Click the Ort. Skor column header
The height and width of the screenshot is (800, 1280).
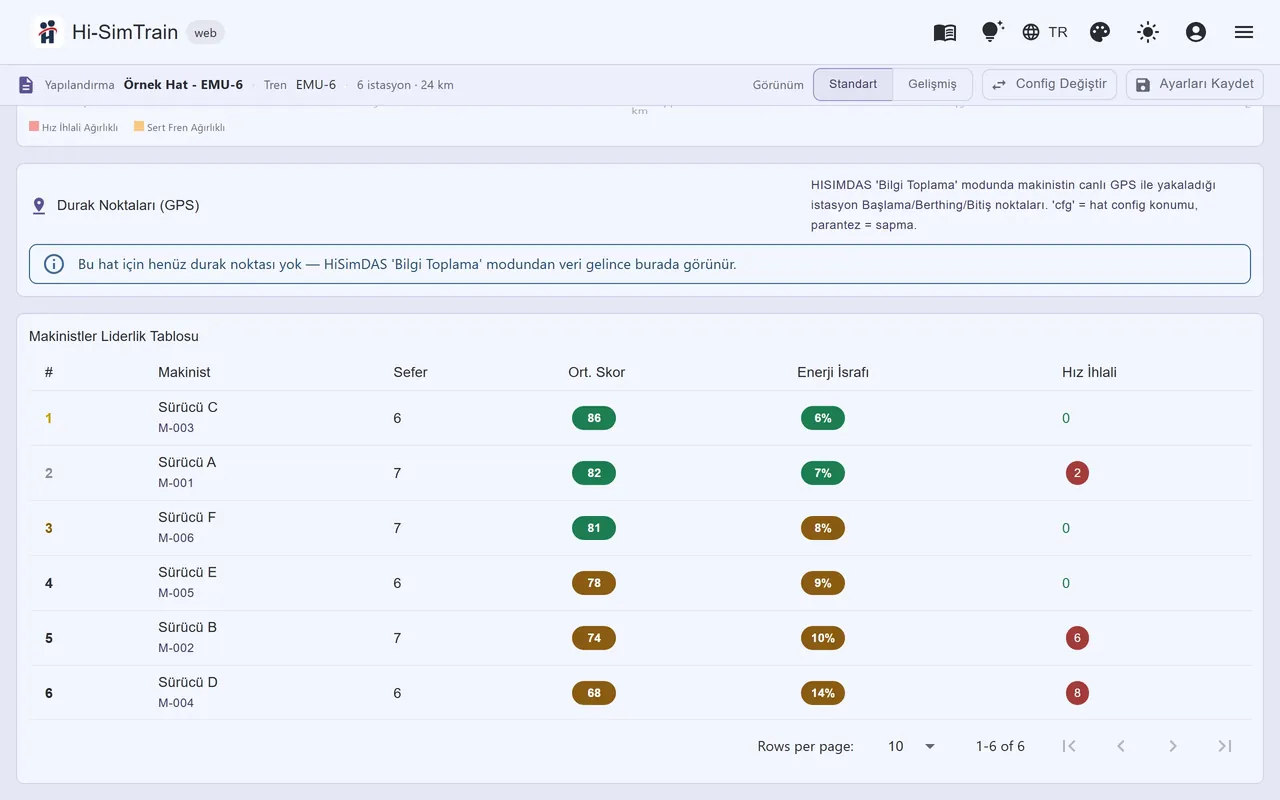[597, 372]
